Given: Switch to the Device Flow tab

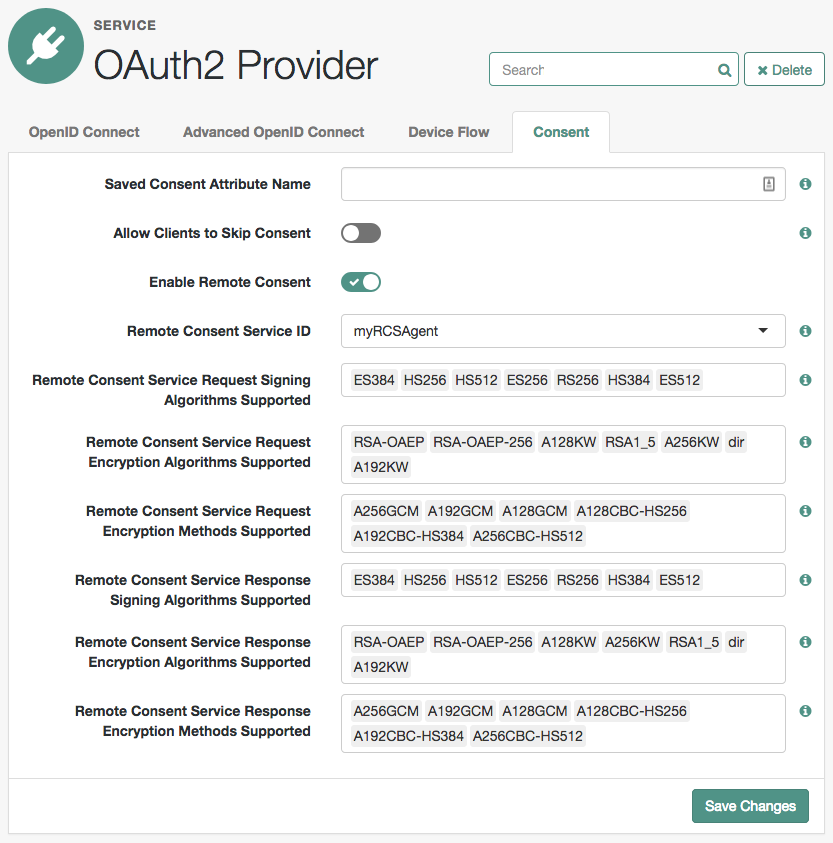Looking at the screenshot, I should point(448,131).
